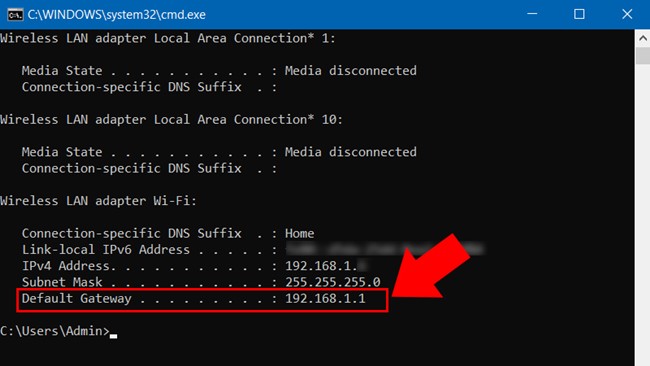Viewport: 650px width, 366px height.
Task: Click the red arrow annotation
Action: point(431,266)
